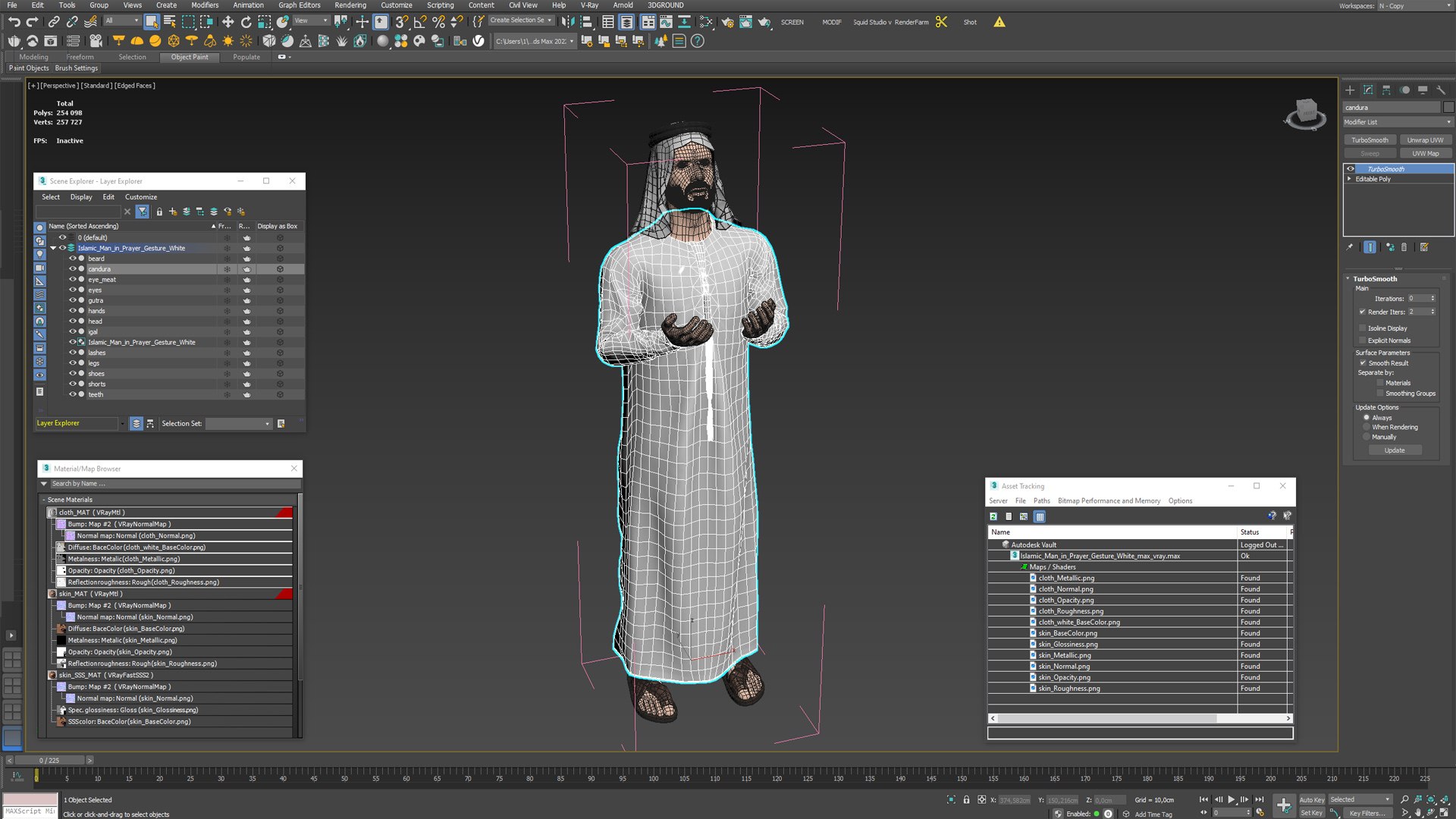Collapse the Scene Materials group
Screen dimensions: 1456x819
click(43, 500)
